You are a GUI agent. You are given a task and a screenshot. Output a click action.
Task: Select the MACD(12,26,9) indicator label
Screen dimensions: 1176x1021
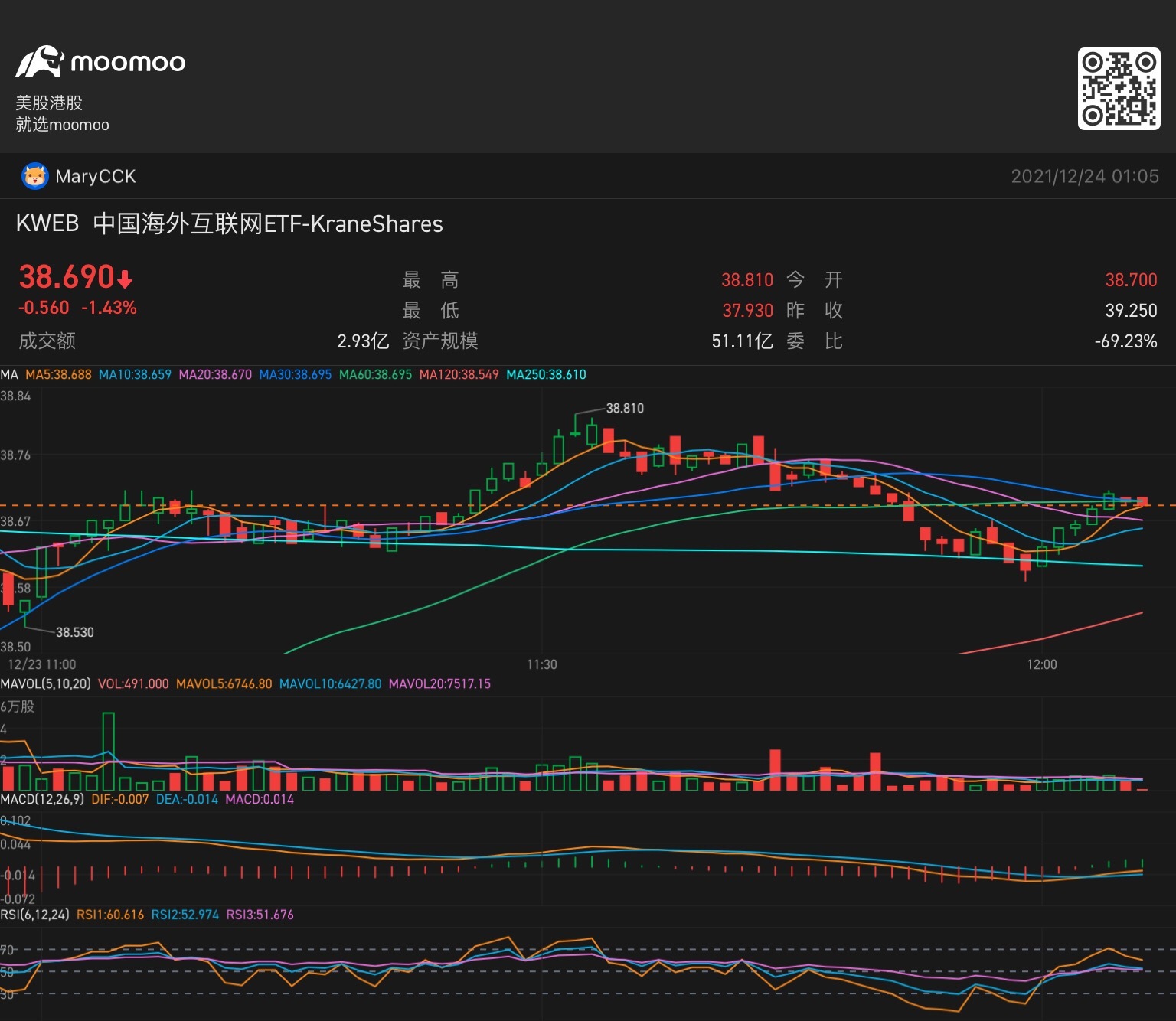point(42,800)
